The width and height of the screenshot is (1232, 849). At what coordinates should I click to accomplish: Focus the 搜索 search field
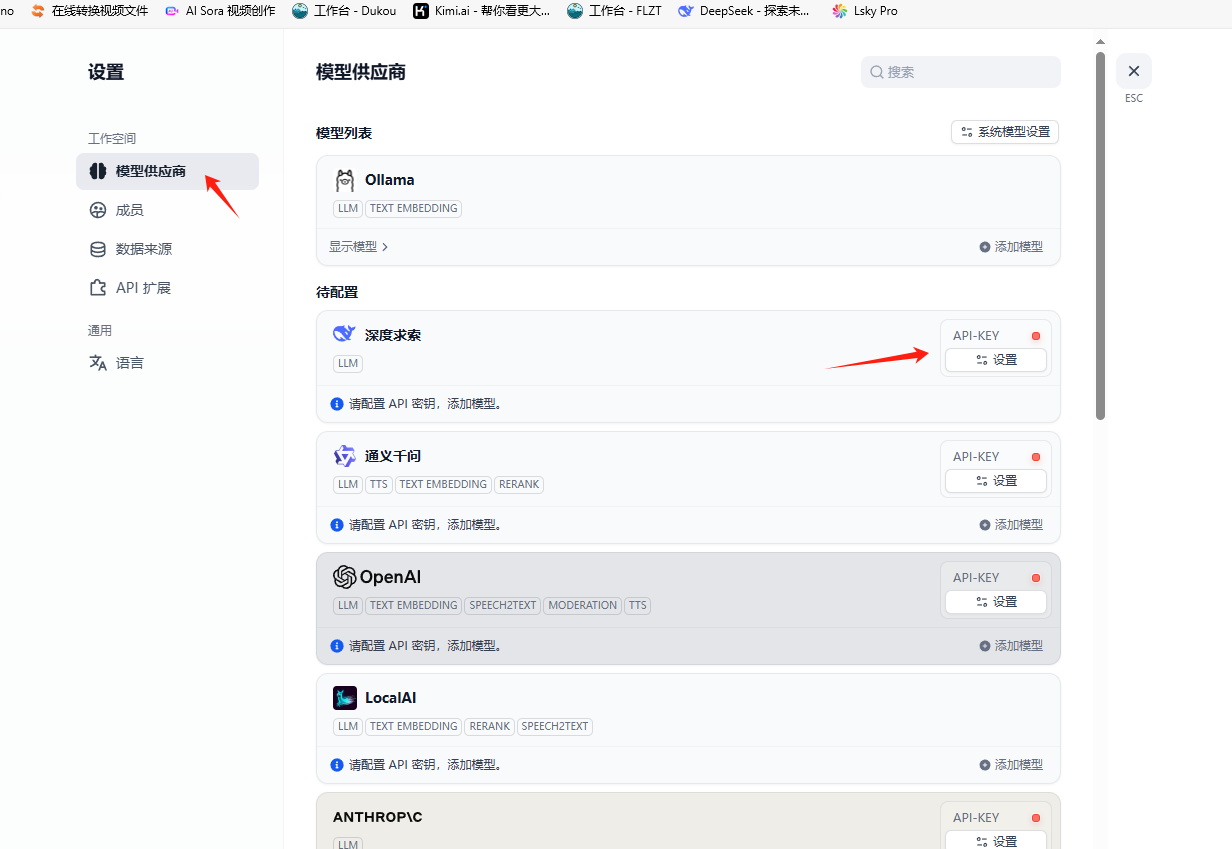pyautogui.click(x=960, y=72)
